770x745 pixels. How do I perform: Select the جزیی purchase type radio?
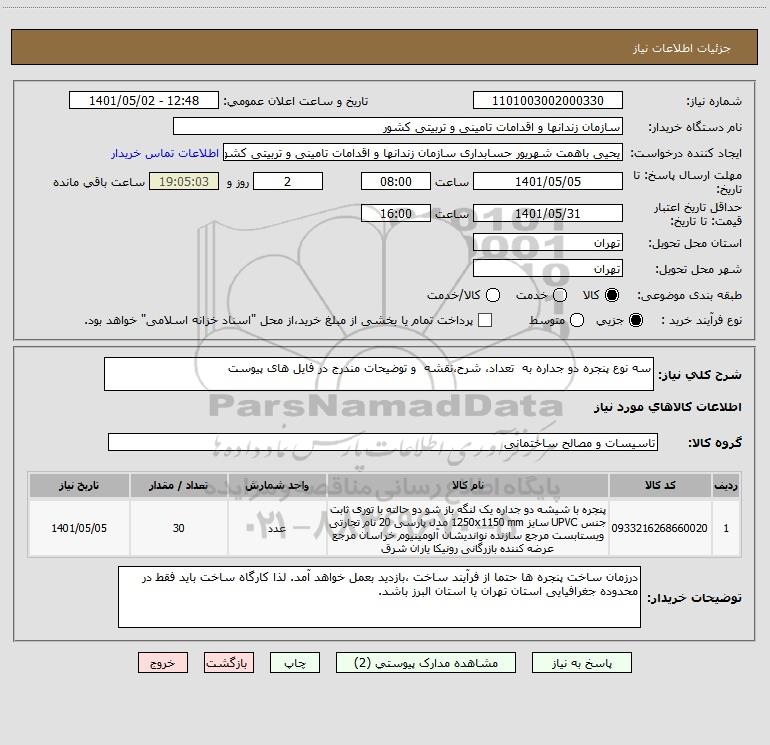tap(635, 320)
